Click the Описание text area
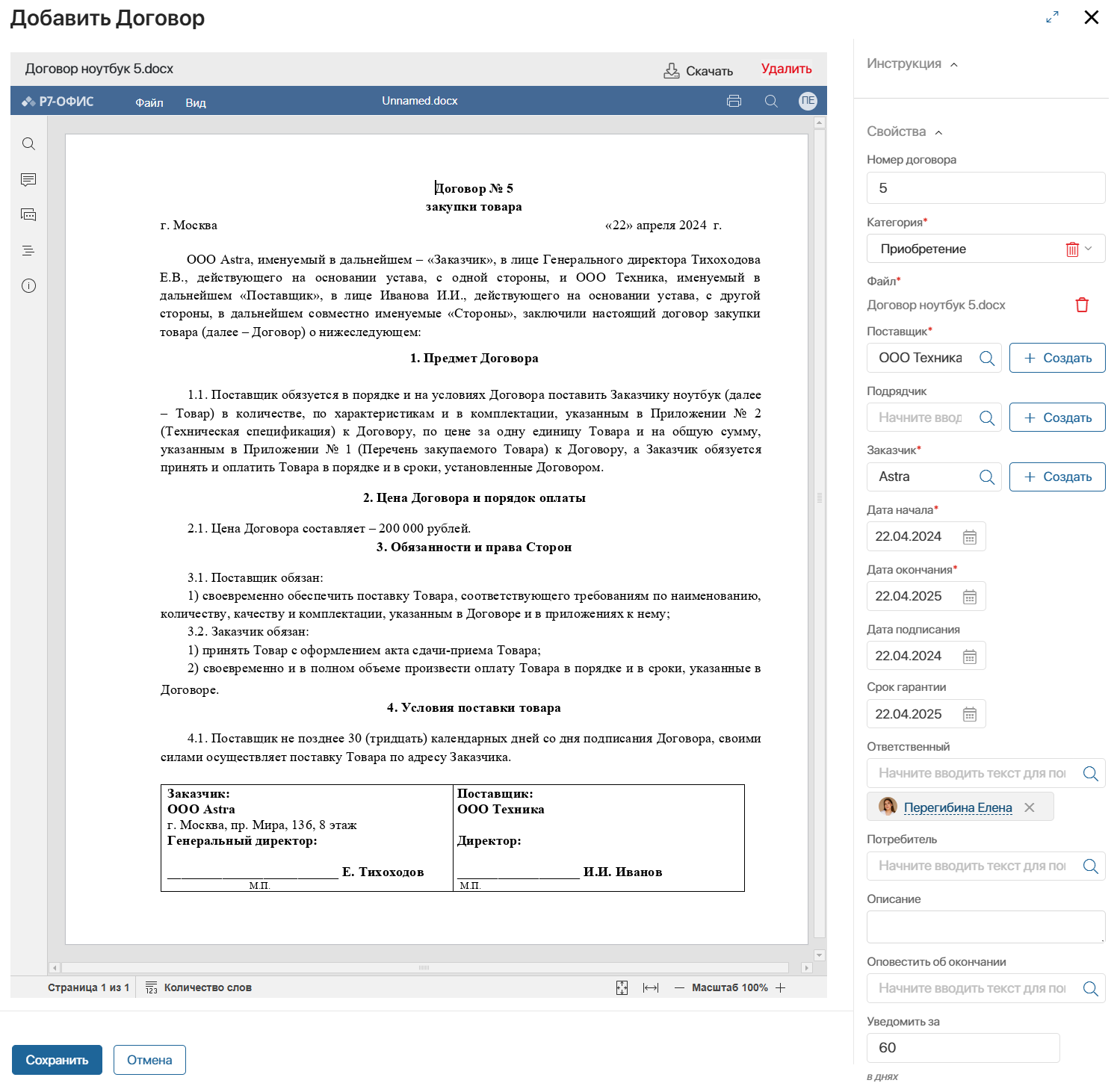 (x=986, y=927)
